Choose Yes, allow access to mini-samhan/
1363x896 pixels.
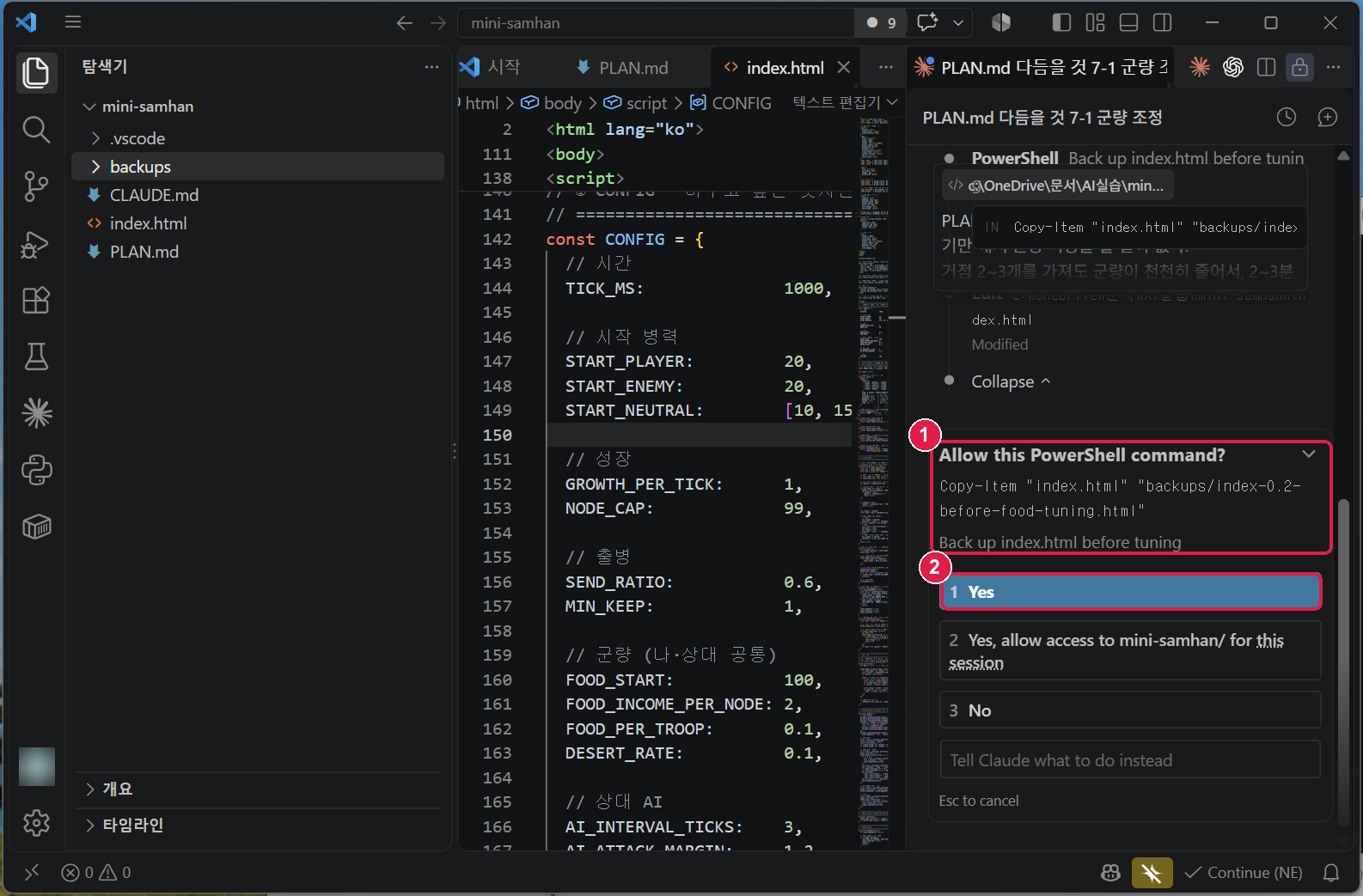coord(1130,651)
